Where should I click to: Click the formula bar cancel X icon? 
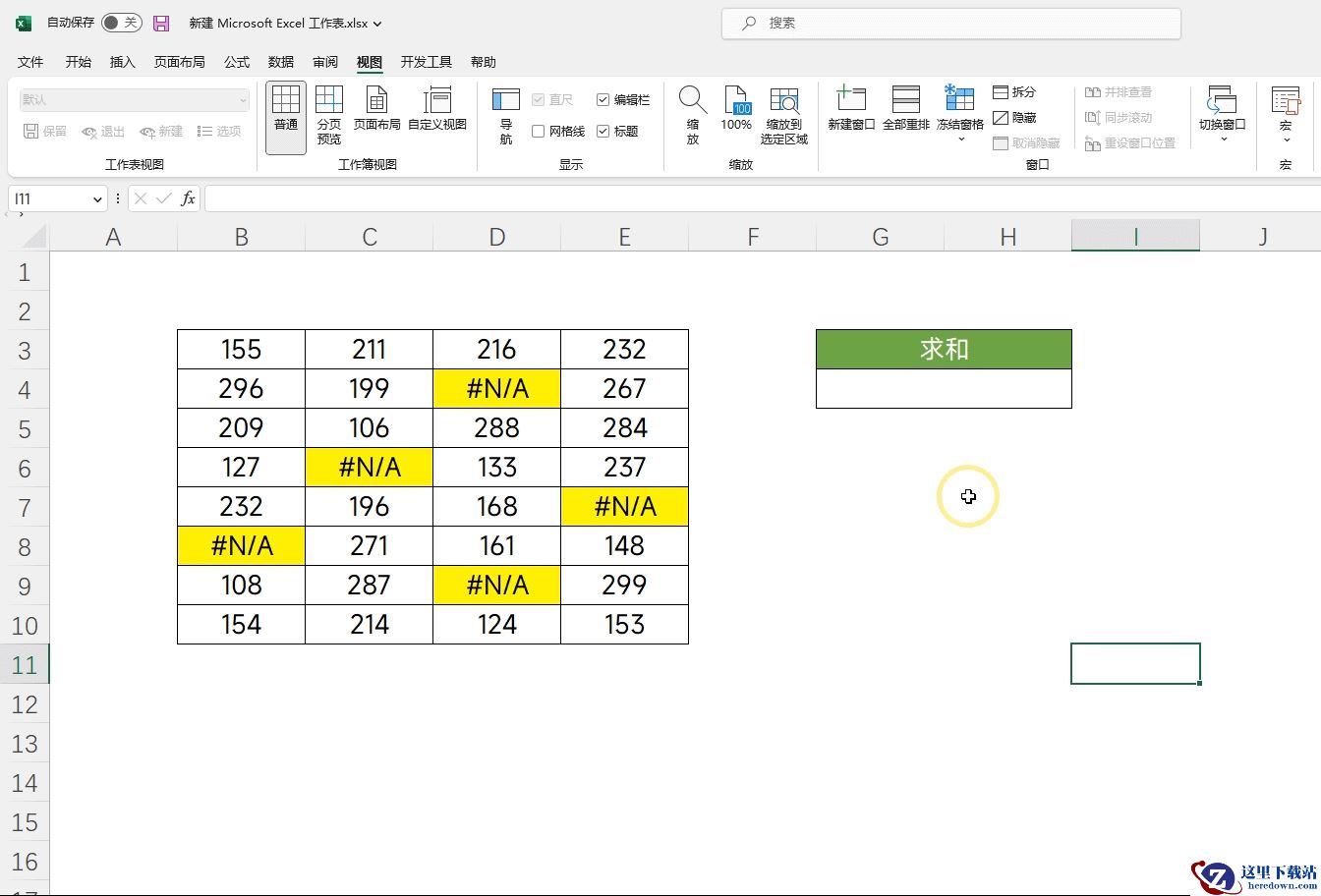click(141, 198)
